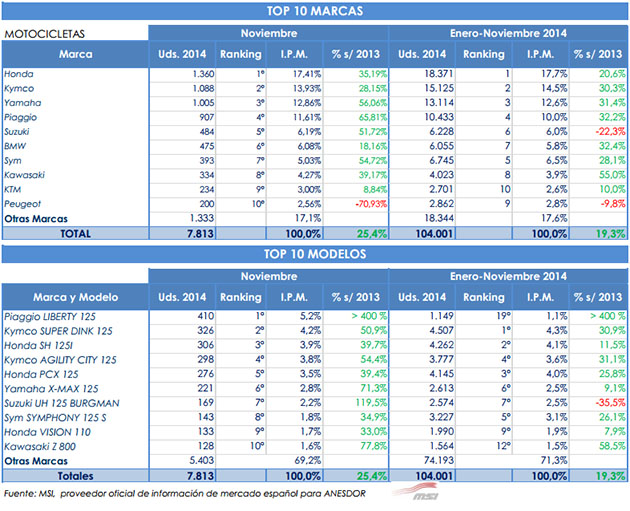
Task: Select Sym SYMPHONY 125 S model row
Action: [x=55, y=418]
